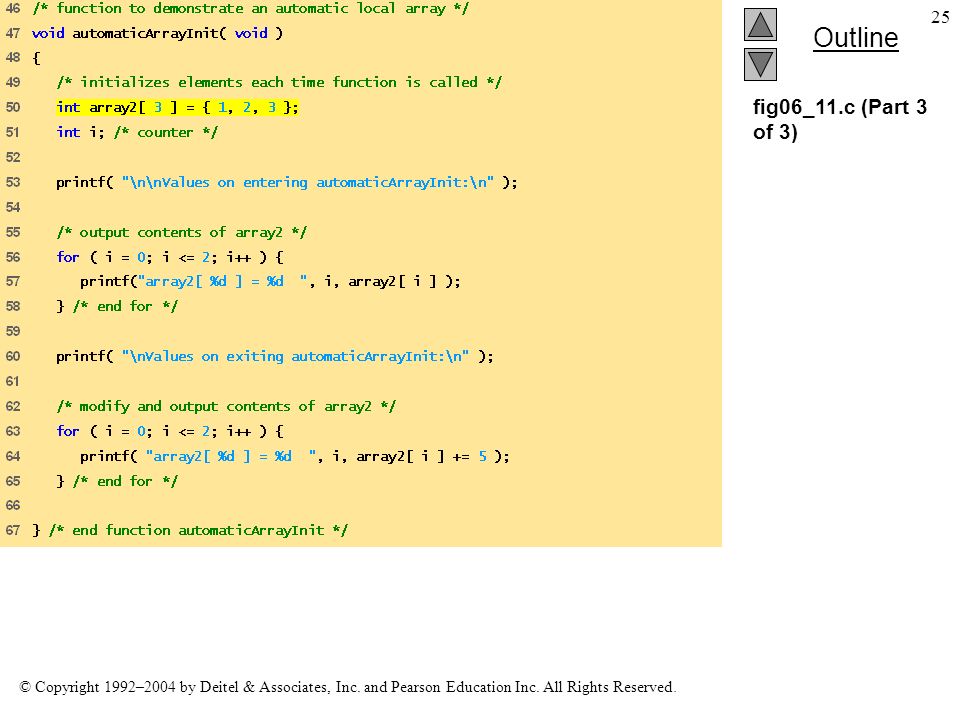
Task: Click the Deitel & Associates copyright notice
Action: [x=348, y=687]
